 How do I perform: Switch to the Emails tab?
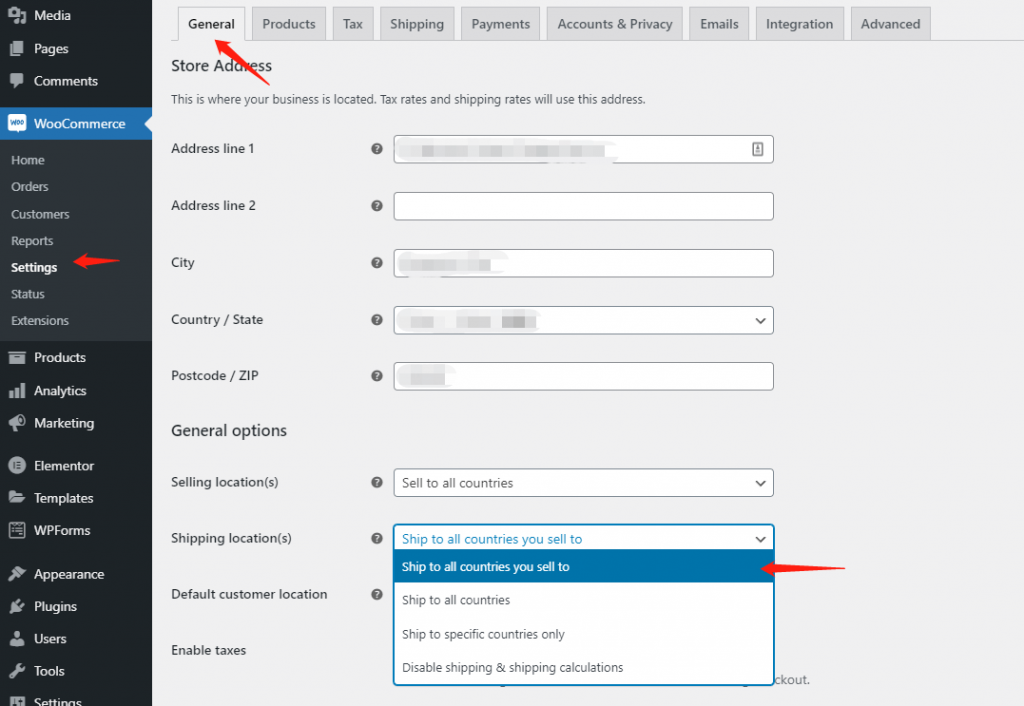click(x=719, y=24)
